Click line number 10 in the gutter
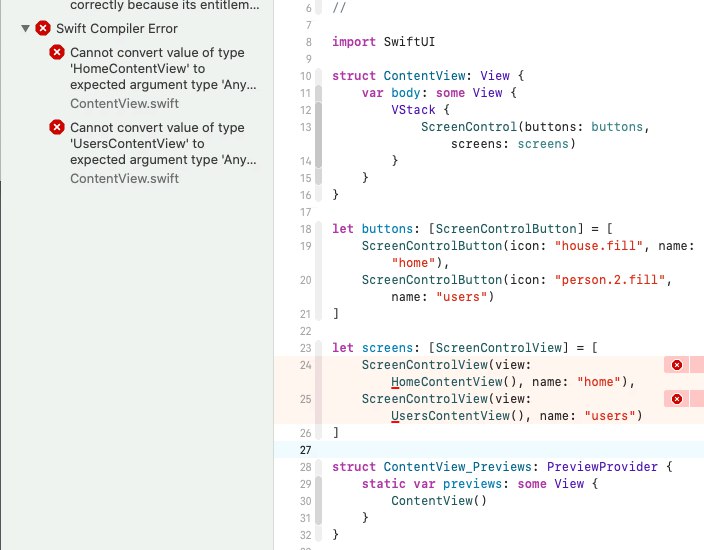 305,76
